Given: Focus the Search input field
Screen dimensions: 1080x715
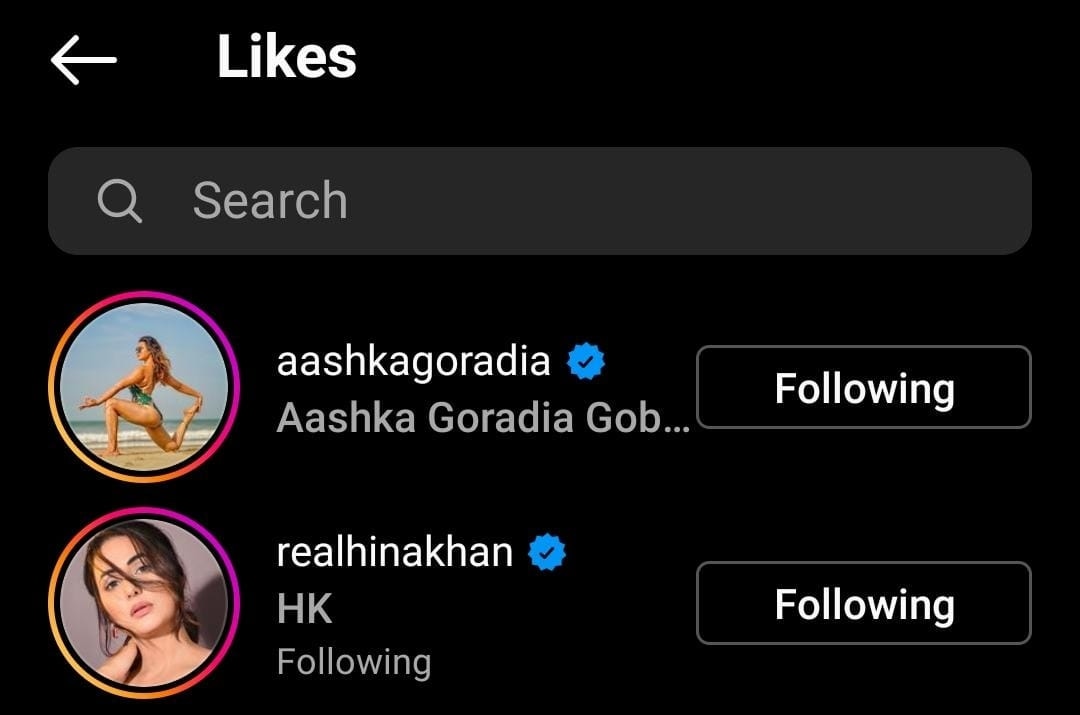Looking at the screenshot, I should 539,201.
